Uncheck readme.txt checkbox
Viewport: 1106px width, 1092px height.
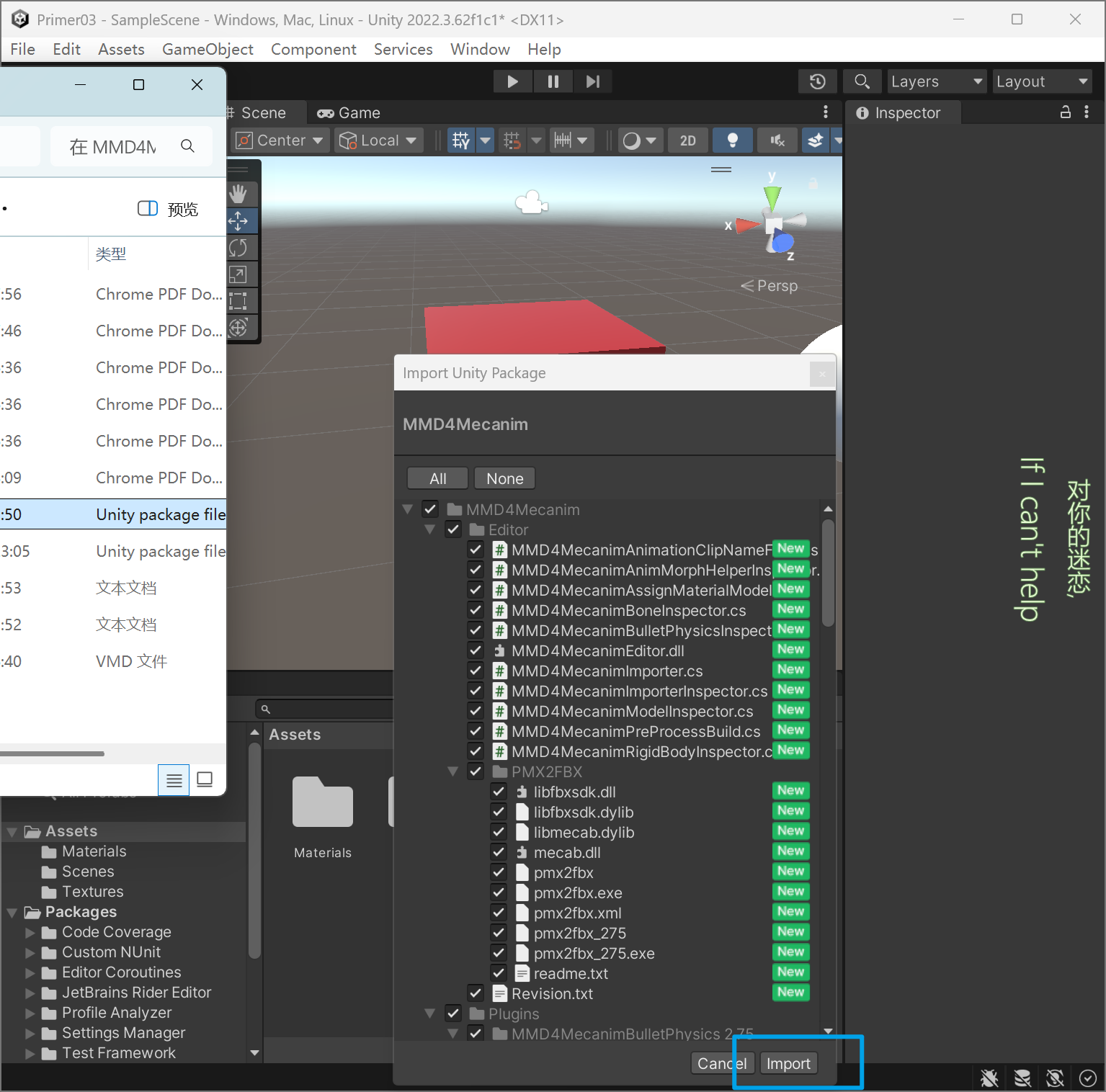[x=499, y=973]
